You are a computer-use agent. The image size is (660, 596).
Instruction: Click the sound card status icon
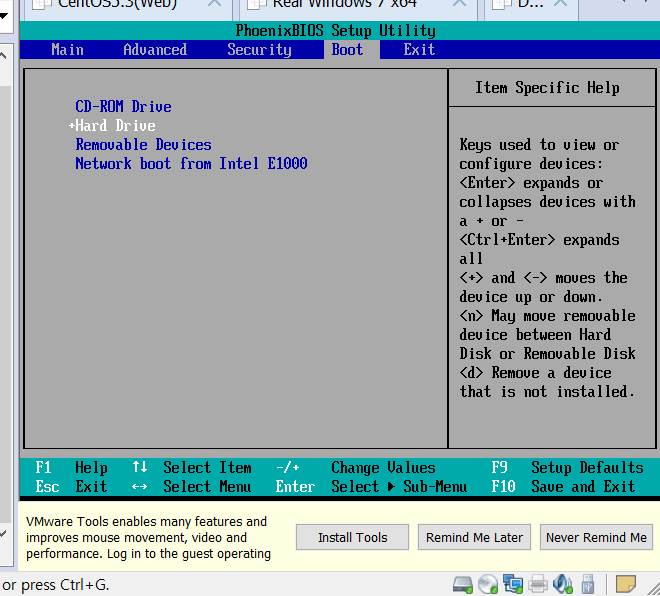pyautogui.click(x=563, y=584)
